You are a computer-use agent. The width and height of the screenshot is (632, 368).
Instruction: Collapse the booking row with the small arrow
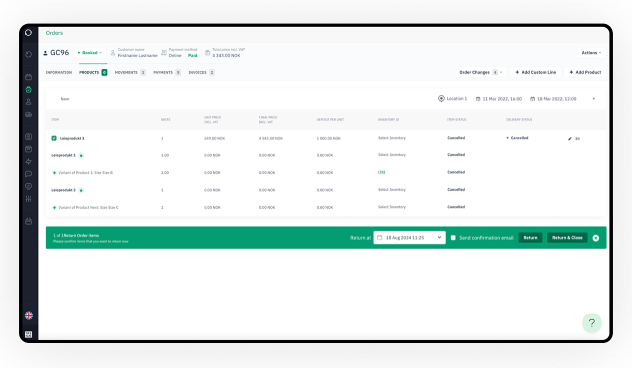(x=594, y=99)
